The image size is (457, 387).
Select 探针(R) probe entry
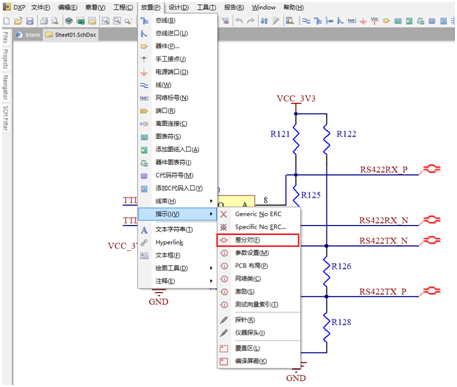point(259,320)
